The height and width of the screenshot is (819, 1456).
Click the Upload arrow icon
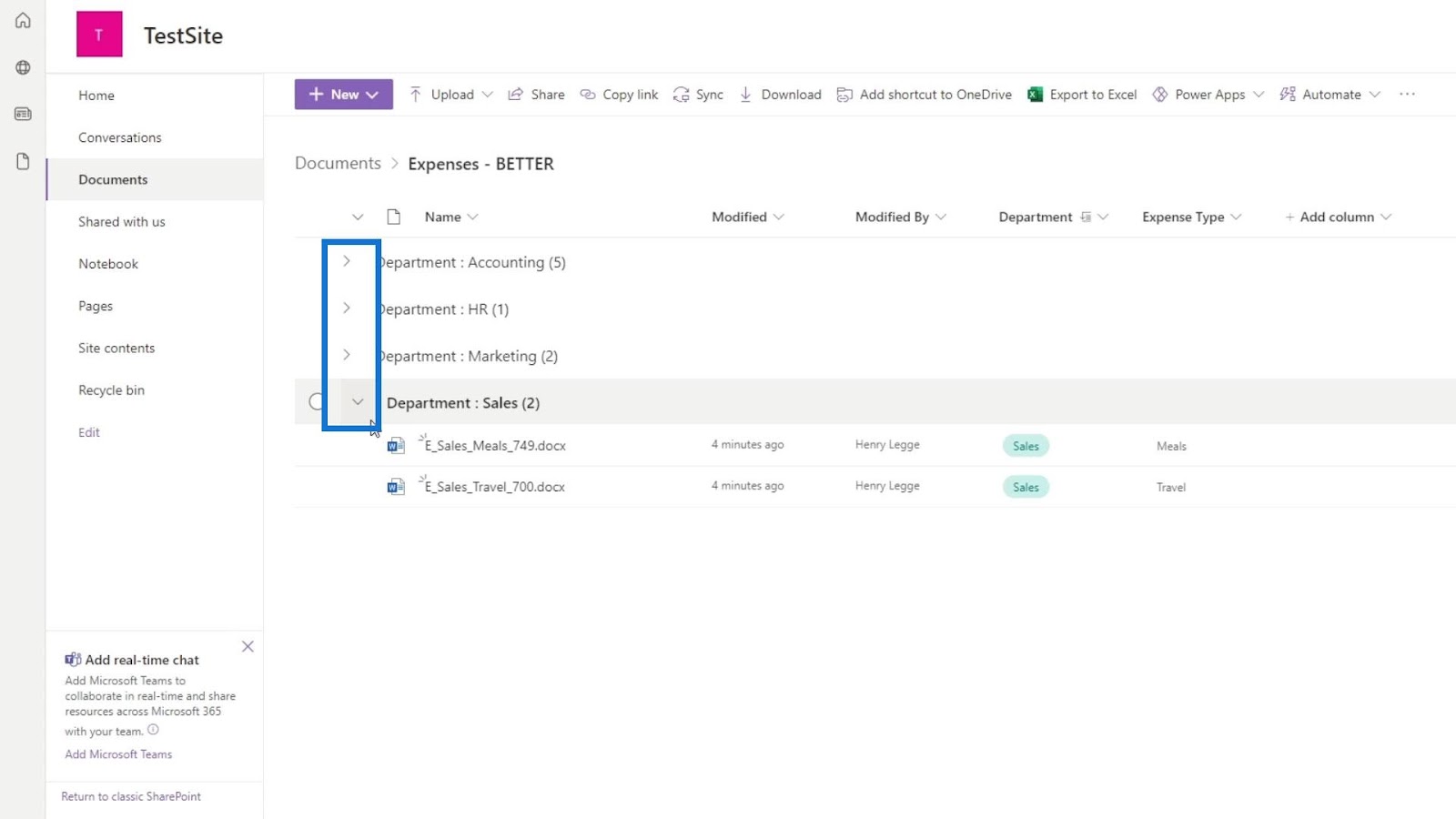(415, 94)
